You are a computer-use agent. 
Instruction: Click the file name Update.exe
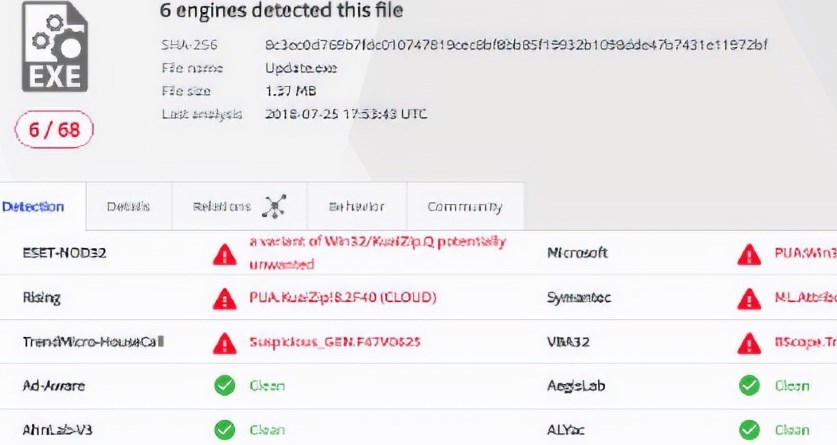(301, 68)
